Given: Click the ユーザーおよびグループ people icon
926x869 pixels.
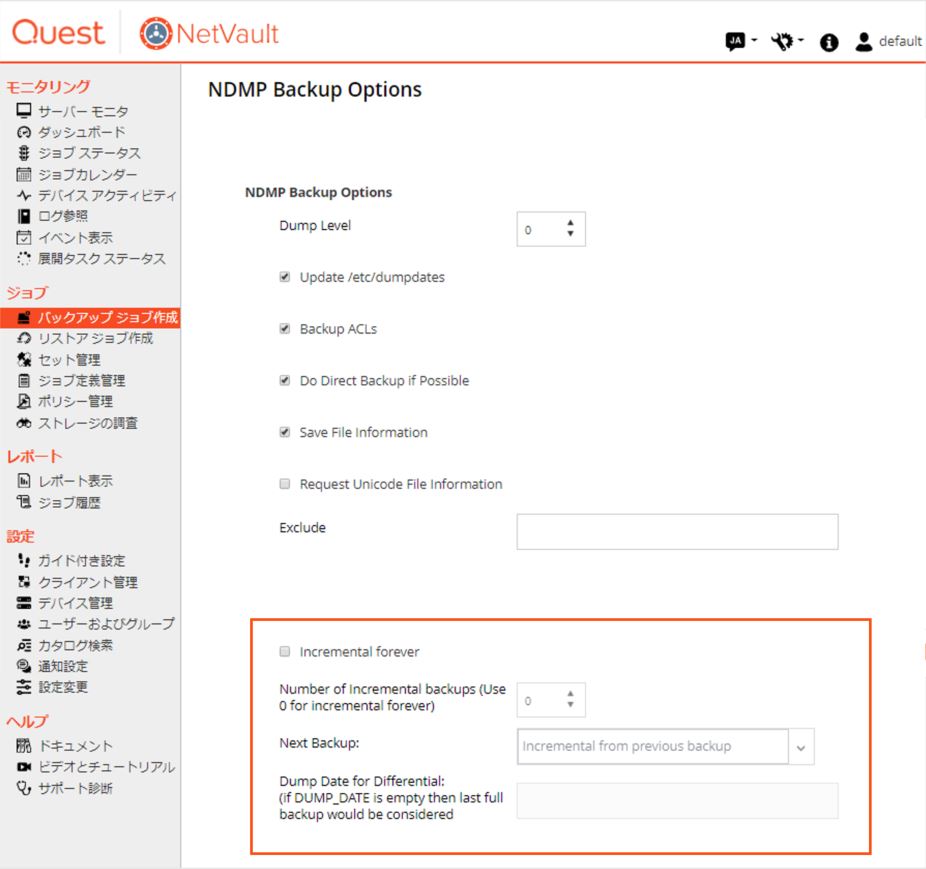Looking at the screenshot, I should (24, 624).
